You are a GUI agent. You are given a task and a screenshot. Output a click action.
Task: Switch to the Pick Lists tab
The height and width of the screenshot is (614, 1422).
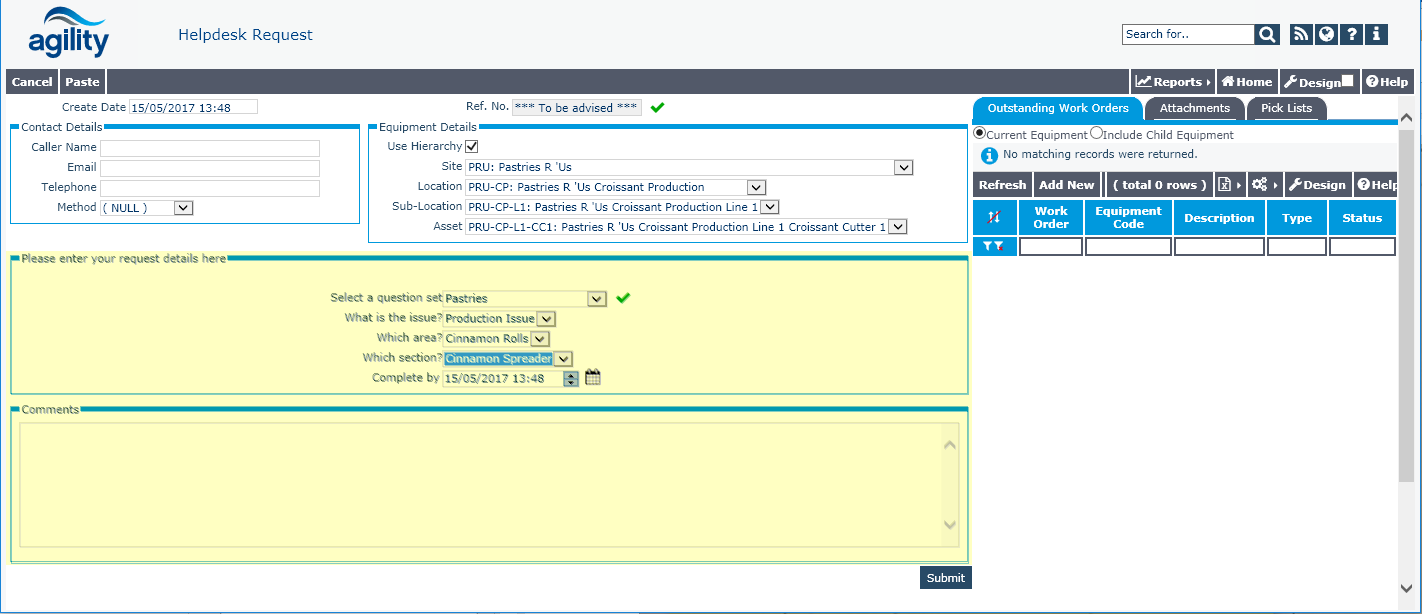(1286, 108)
